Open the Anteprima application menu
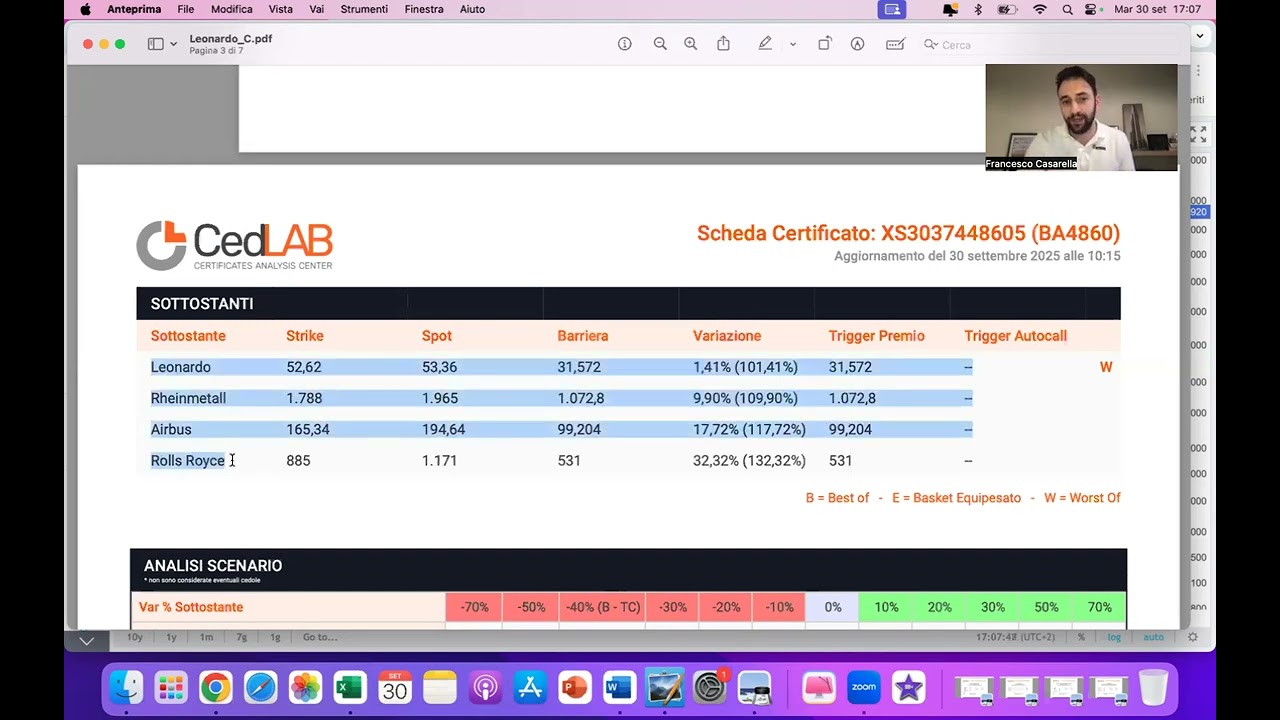 click(134, 9)
